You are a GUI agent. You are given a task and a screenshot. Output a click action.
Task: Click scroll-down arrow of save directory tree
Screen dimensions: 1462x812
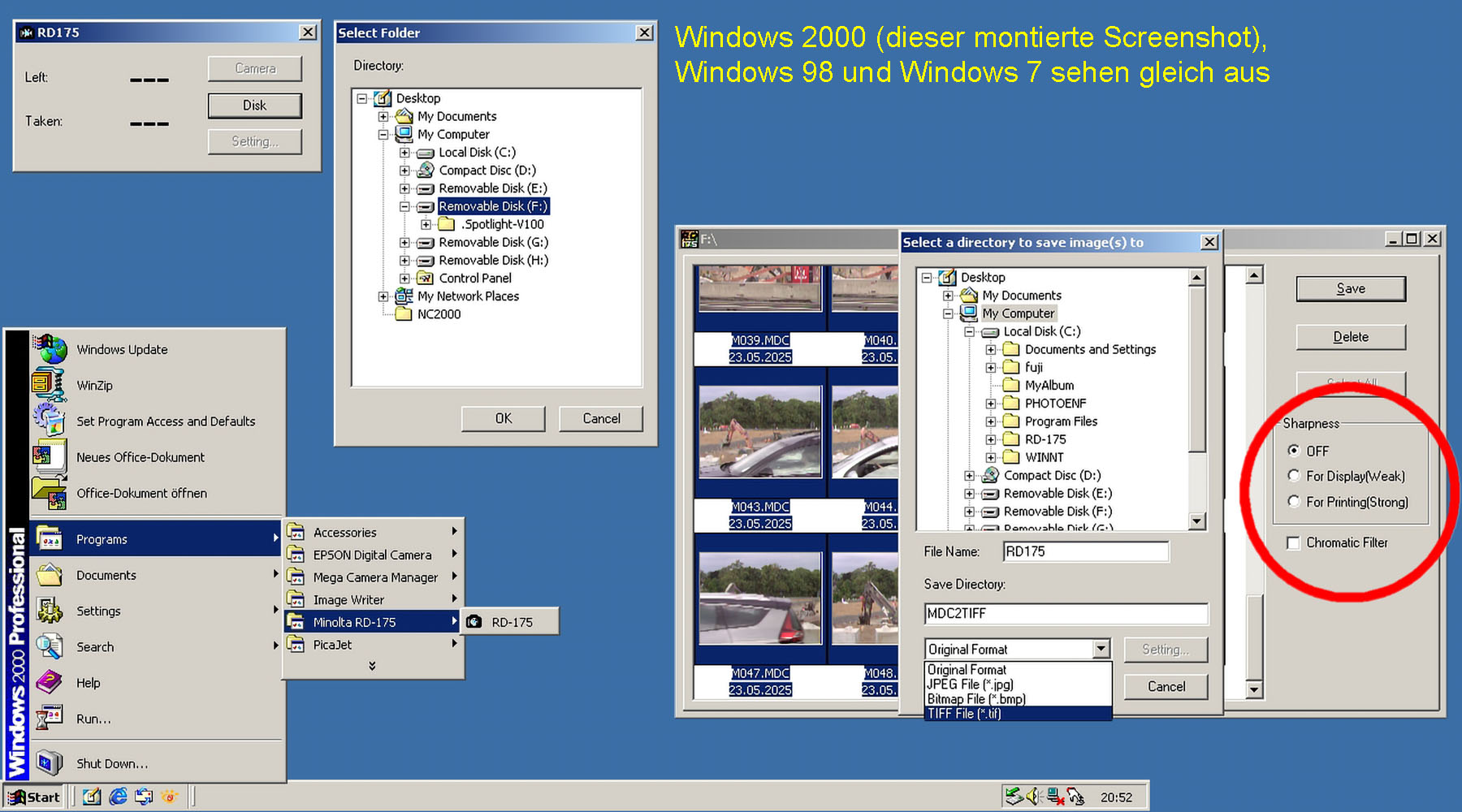(1196, 521)
